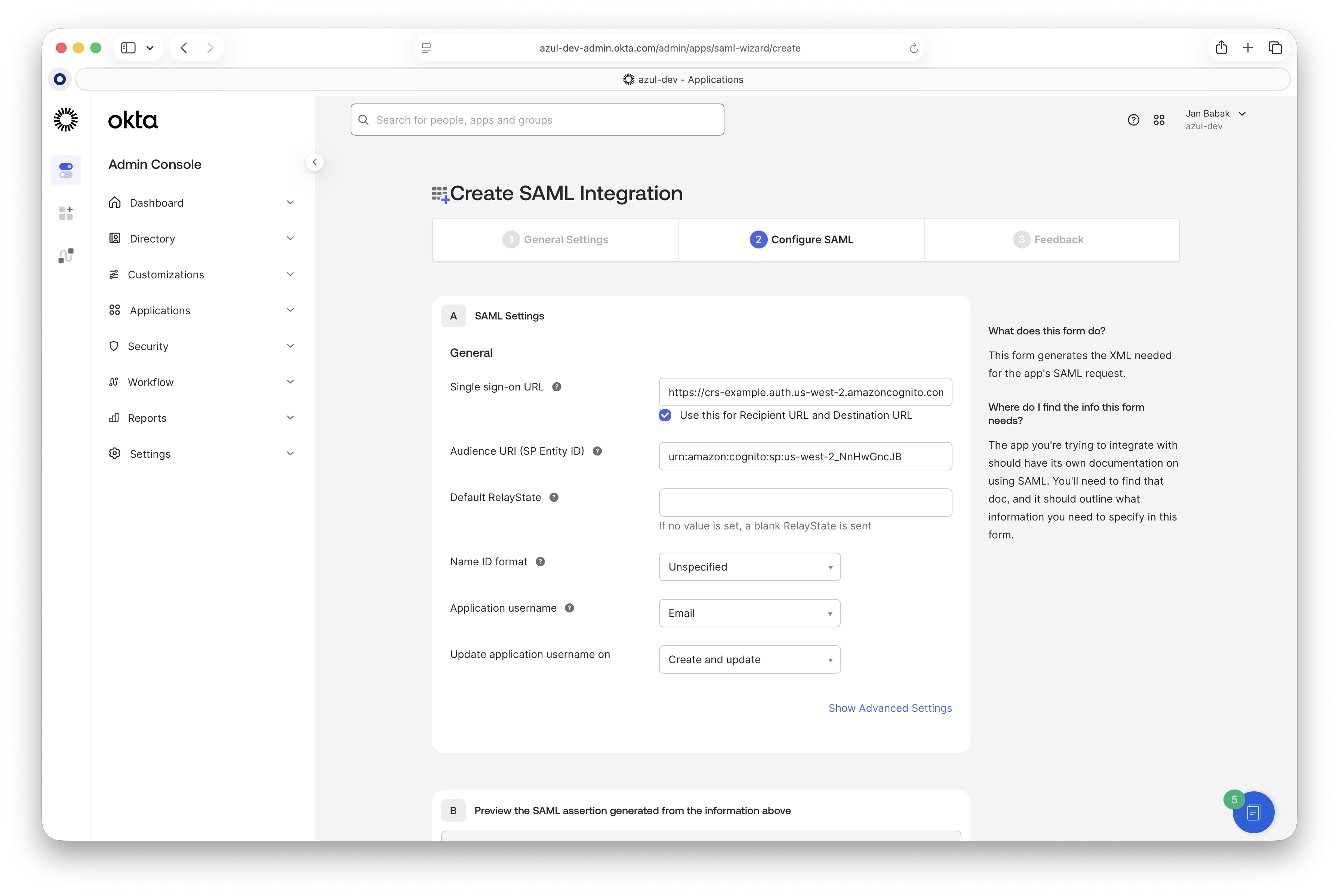Collapse the Admin Console sidebar arrow

click(x=314, y=162)
